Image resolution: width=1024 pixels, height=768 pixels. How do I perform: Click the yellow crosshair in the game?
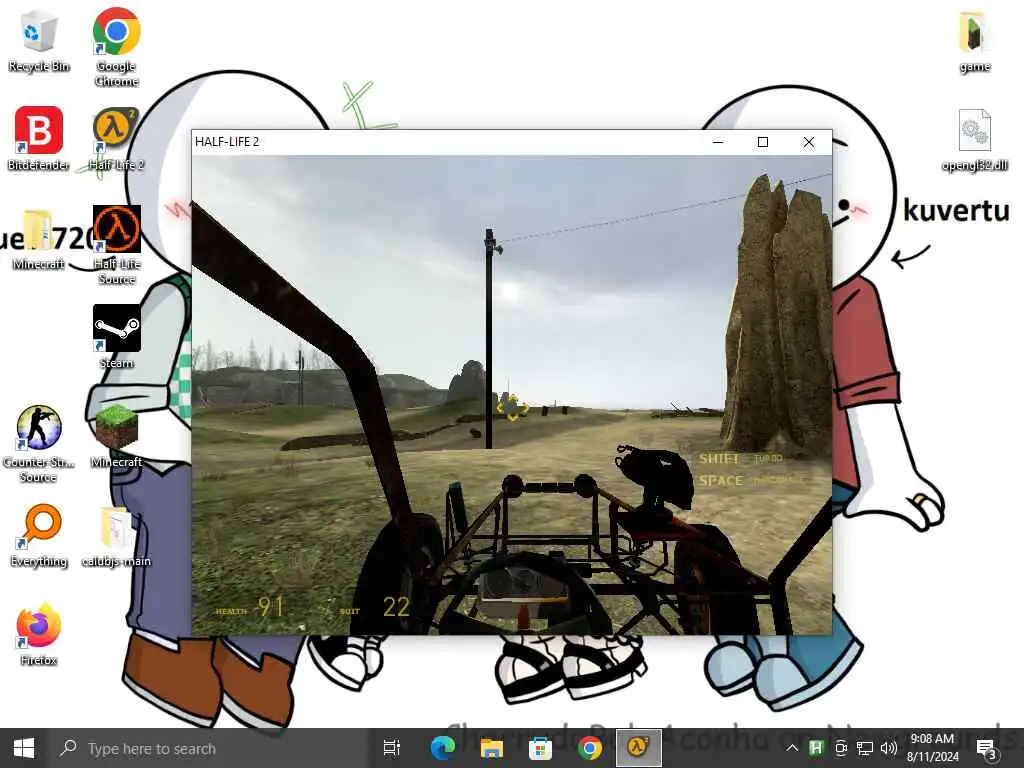tap(513, 408)
